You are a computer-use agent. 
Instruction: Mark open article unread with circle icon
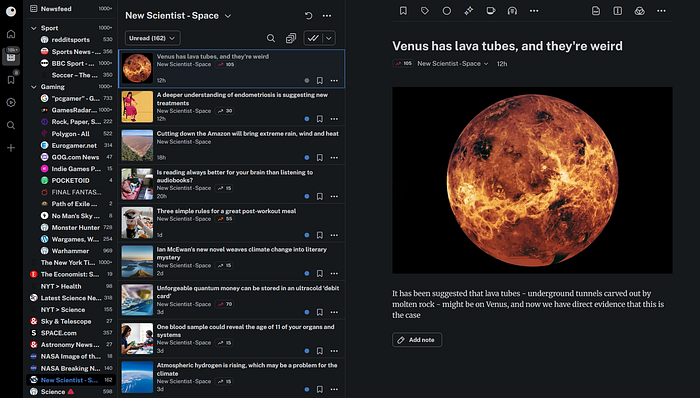tap(446, 11)
